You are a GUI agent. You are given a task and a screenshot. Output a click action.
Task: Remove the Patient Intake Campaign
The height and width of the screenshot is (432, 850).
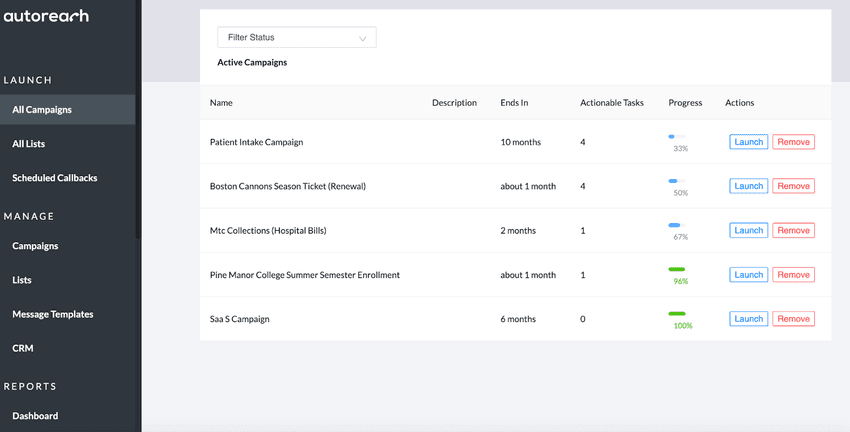(x=793, y=142)
